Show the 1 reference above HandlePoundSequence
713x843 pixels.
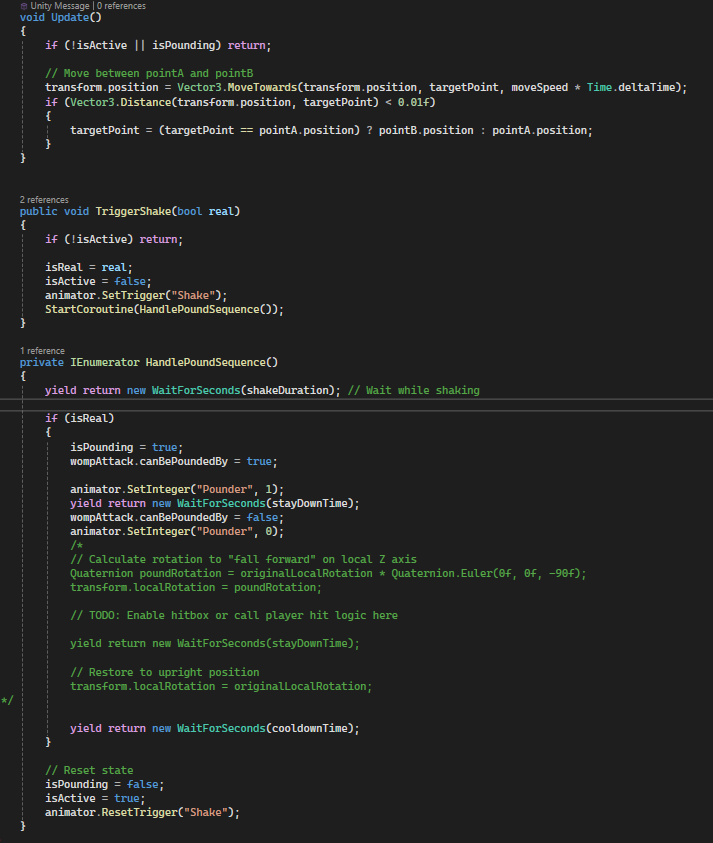point(42,351)
